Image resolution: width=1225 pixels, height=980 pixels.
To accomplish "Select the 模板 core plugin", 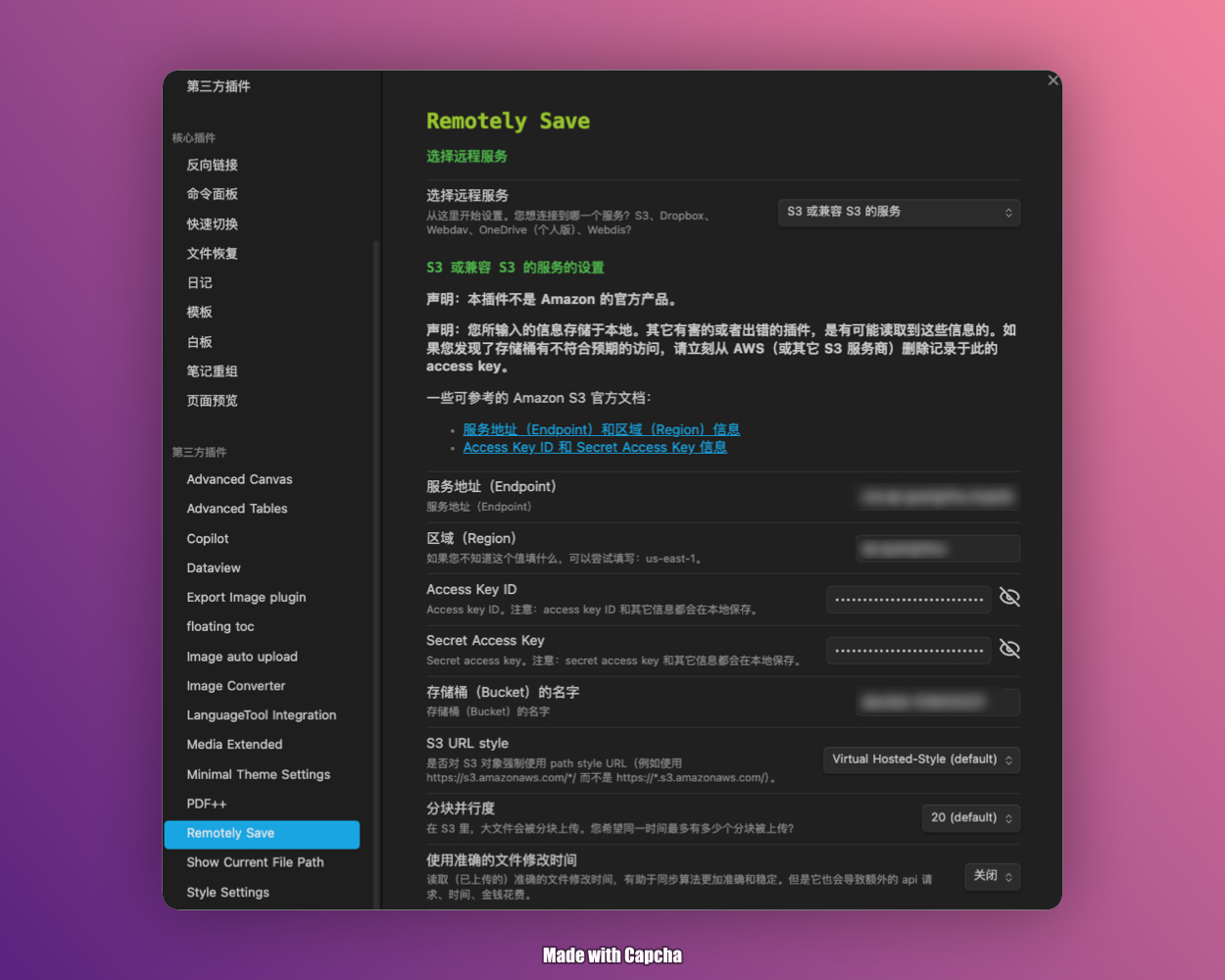I will (199, 312).
